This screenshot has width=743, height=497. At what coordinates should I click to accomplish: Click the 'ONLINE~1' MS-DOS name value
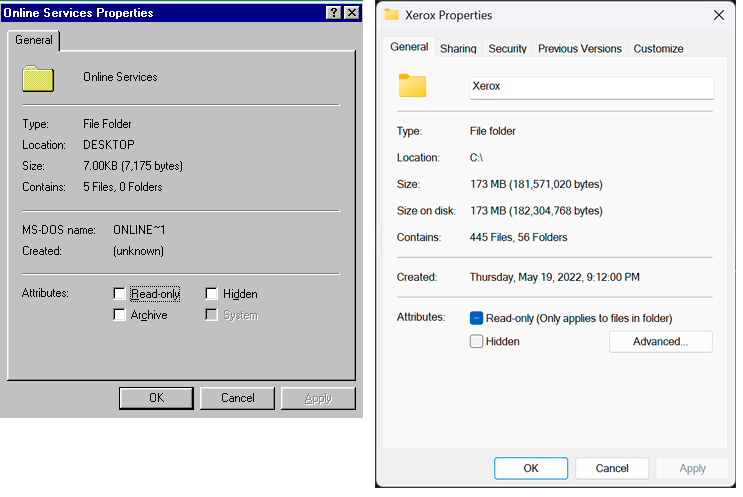point(139,230)
